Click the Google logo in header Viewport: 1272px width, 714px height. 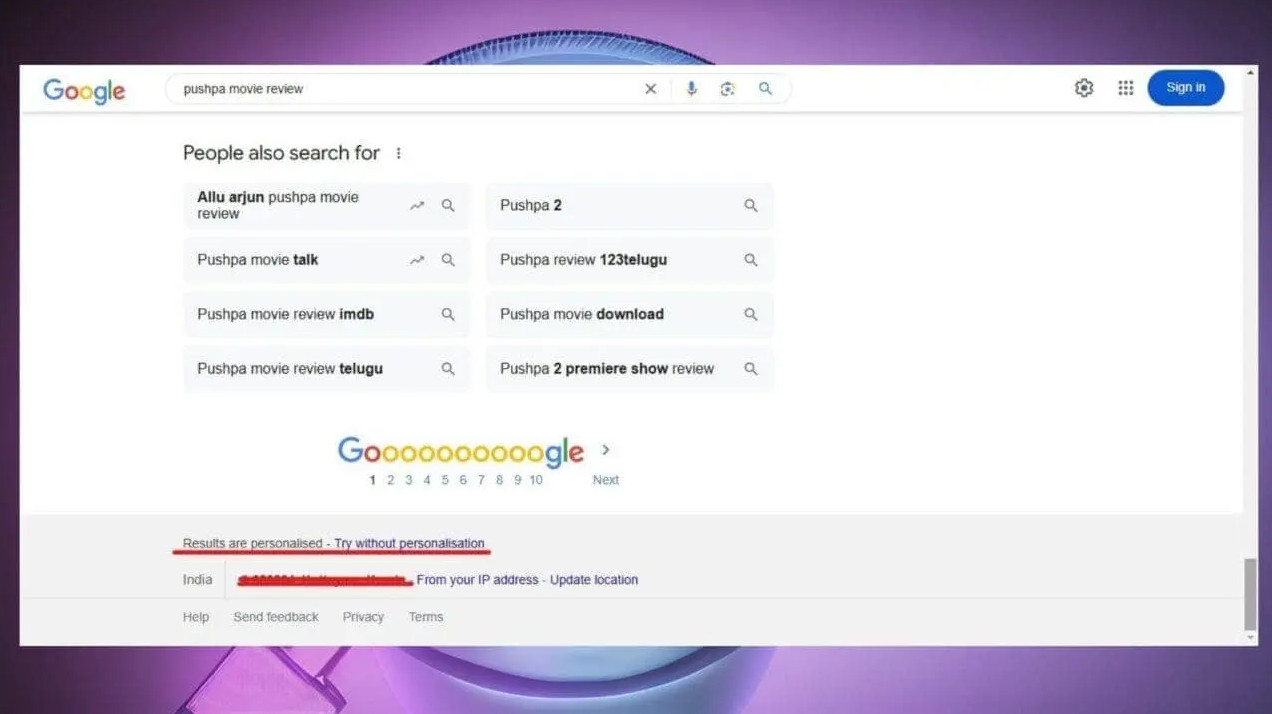[84, 90]
